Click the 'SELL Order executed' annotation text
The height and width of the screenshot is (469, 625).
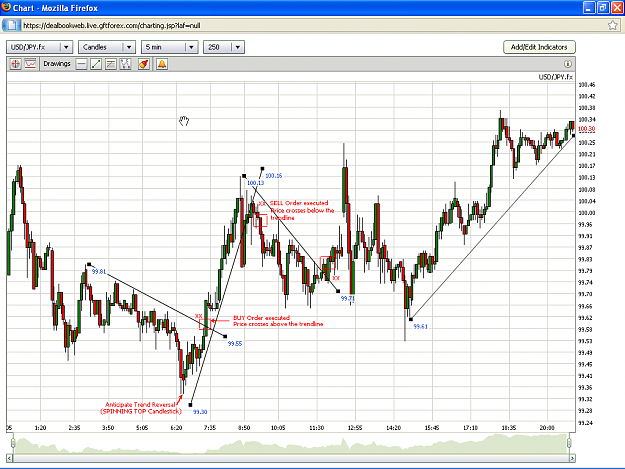(299, 203)
